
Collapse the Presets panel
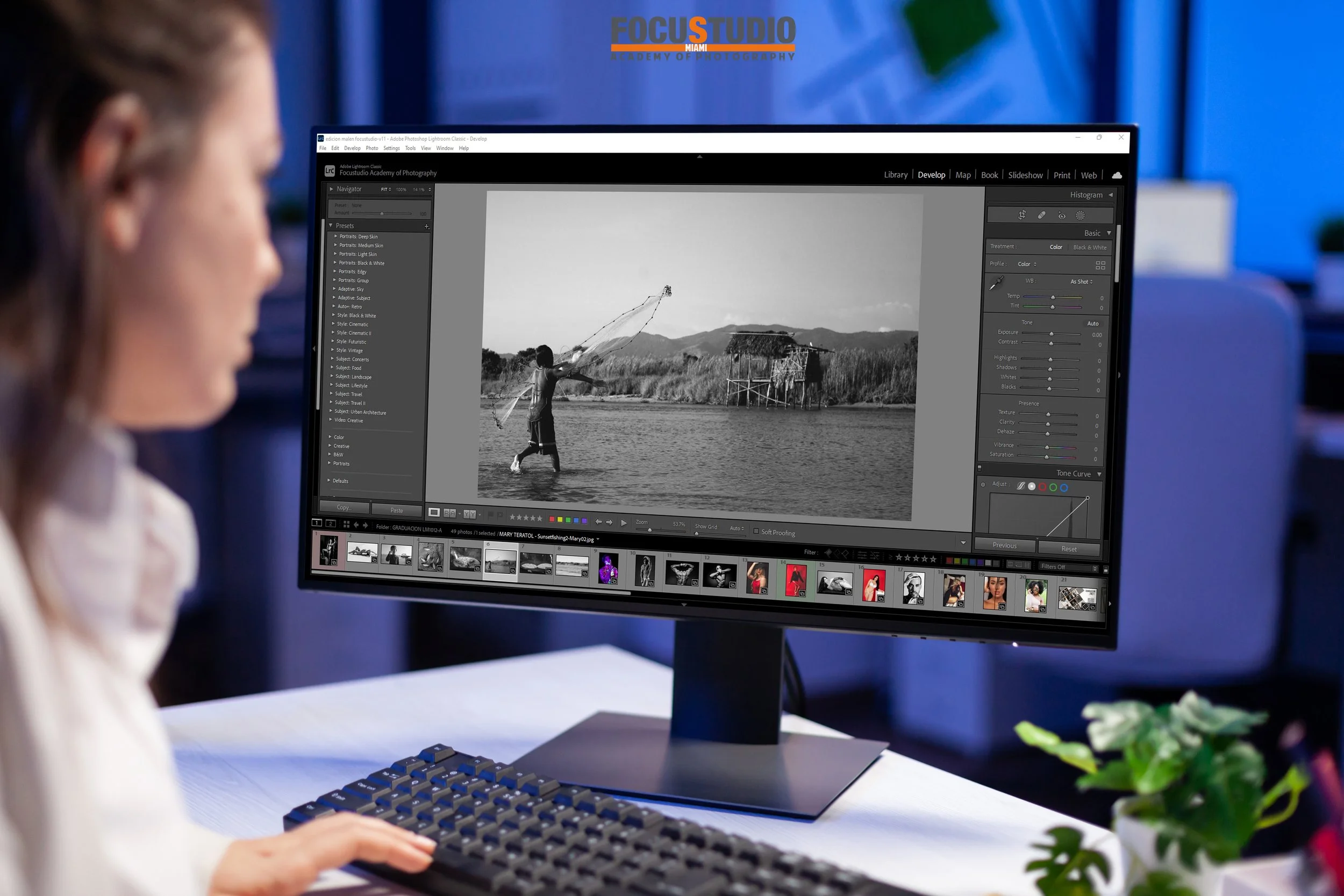click(x=331, y=225)
